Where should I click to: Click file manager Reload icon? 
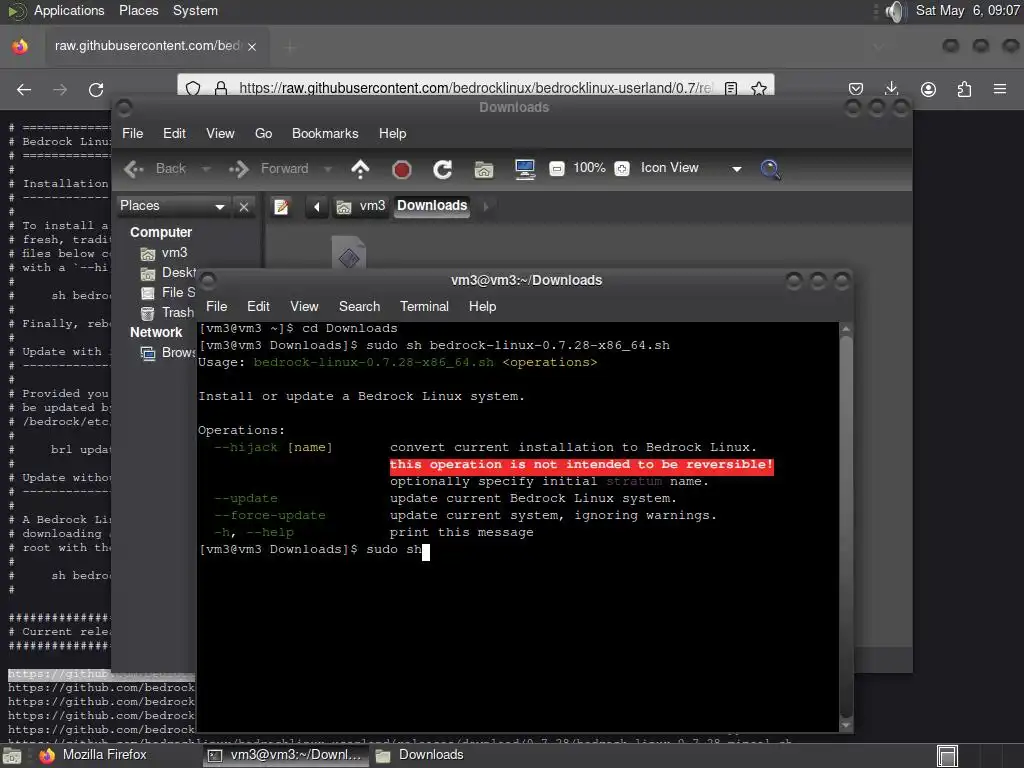pos(443,170)
